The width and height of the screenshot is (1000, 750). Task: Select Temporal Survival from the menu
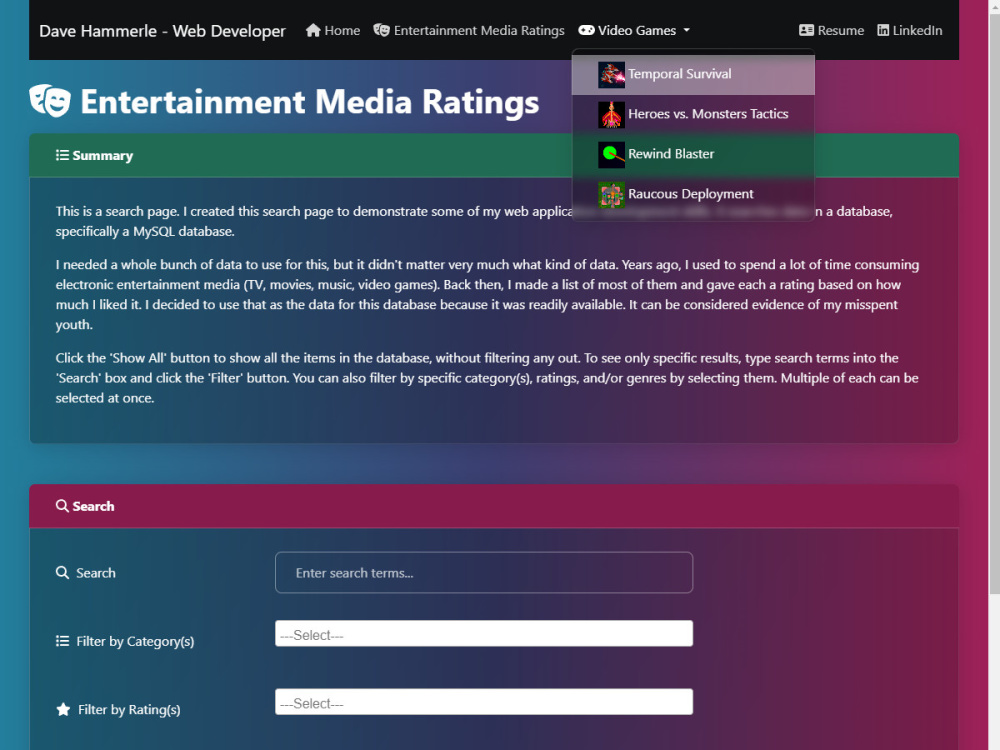(693, 75)
